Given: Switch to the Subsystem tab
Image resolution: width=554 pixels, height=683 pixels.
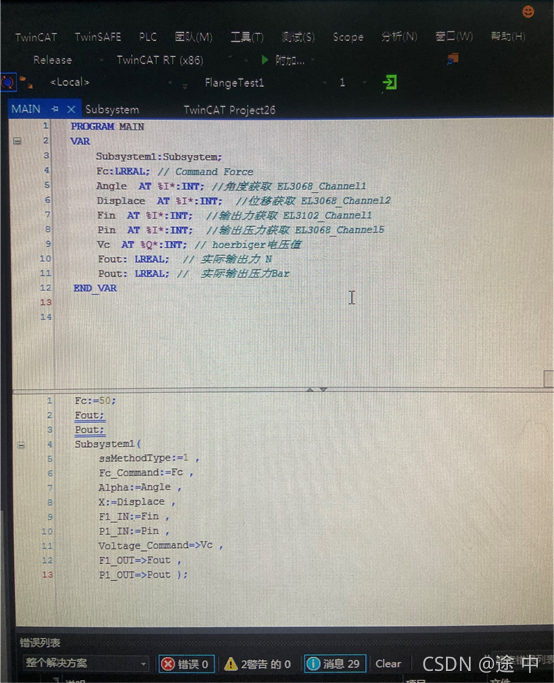Looking at the screenshot, I should [112, 110].
